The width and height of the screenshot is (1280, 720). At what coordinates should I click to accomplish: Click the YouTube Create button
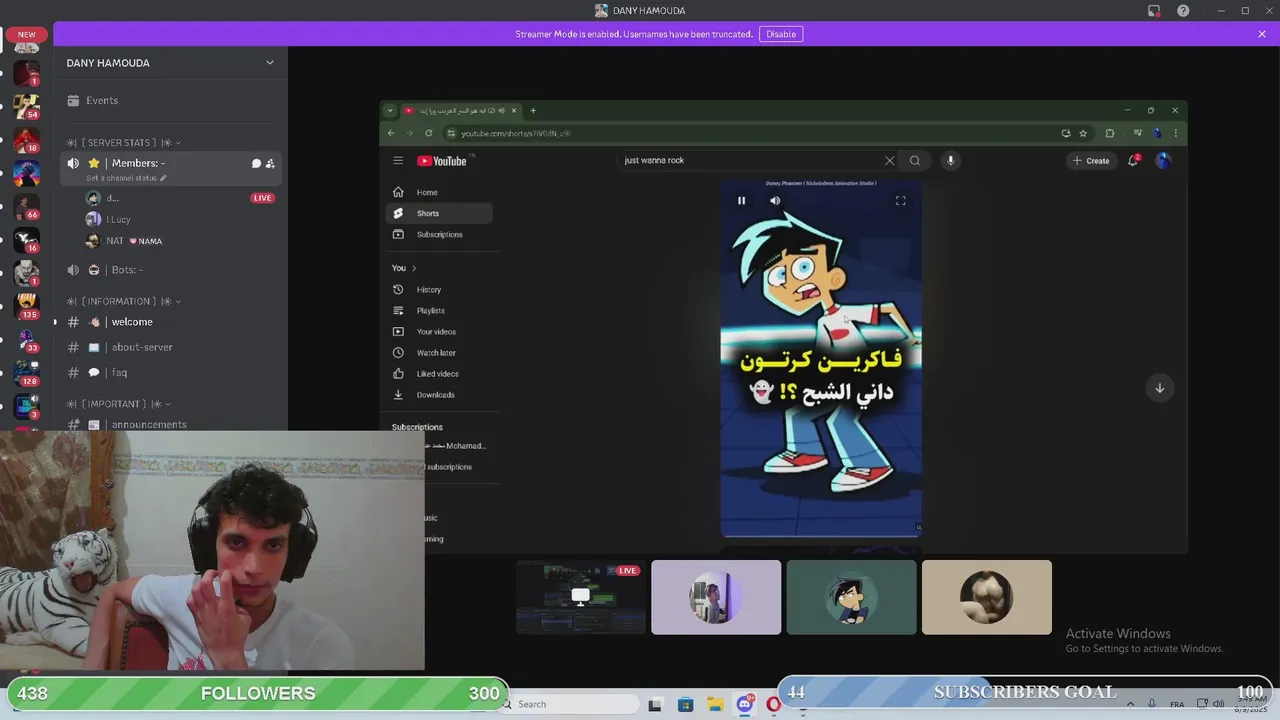1091,161
